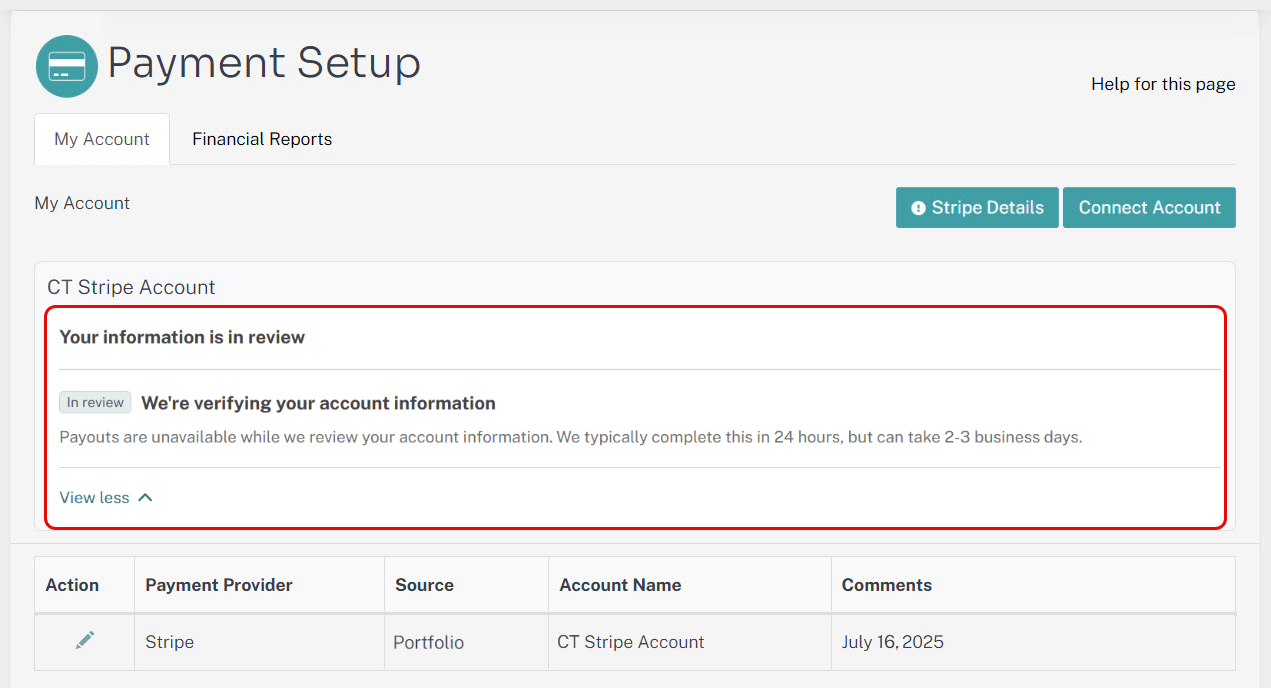Click CT Stripe Account table cell
The image size is (1271, 688).
point(690,642)
